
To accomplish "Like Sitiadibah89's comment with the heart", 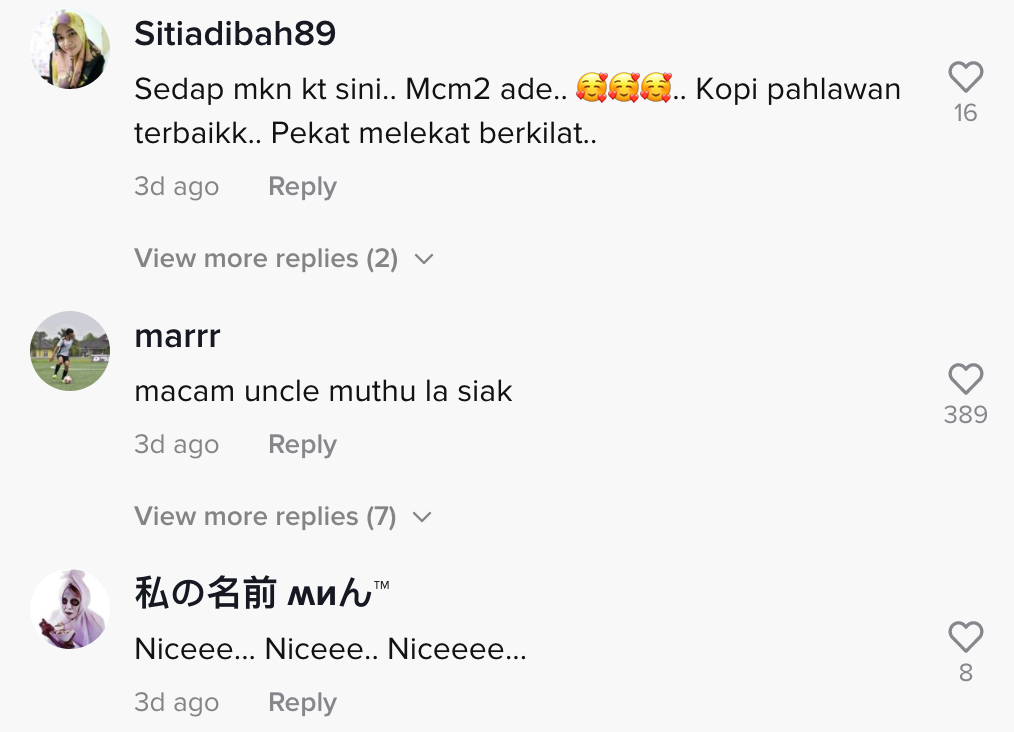I will click(x=965, y=78).
